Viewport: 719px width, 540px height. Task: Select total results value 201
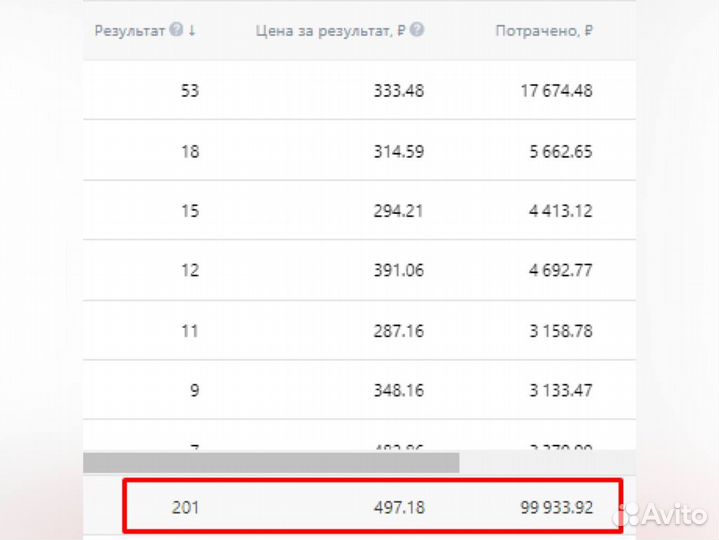click(x=185, y=507)
